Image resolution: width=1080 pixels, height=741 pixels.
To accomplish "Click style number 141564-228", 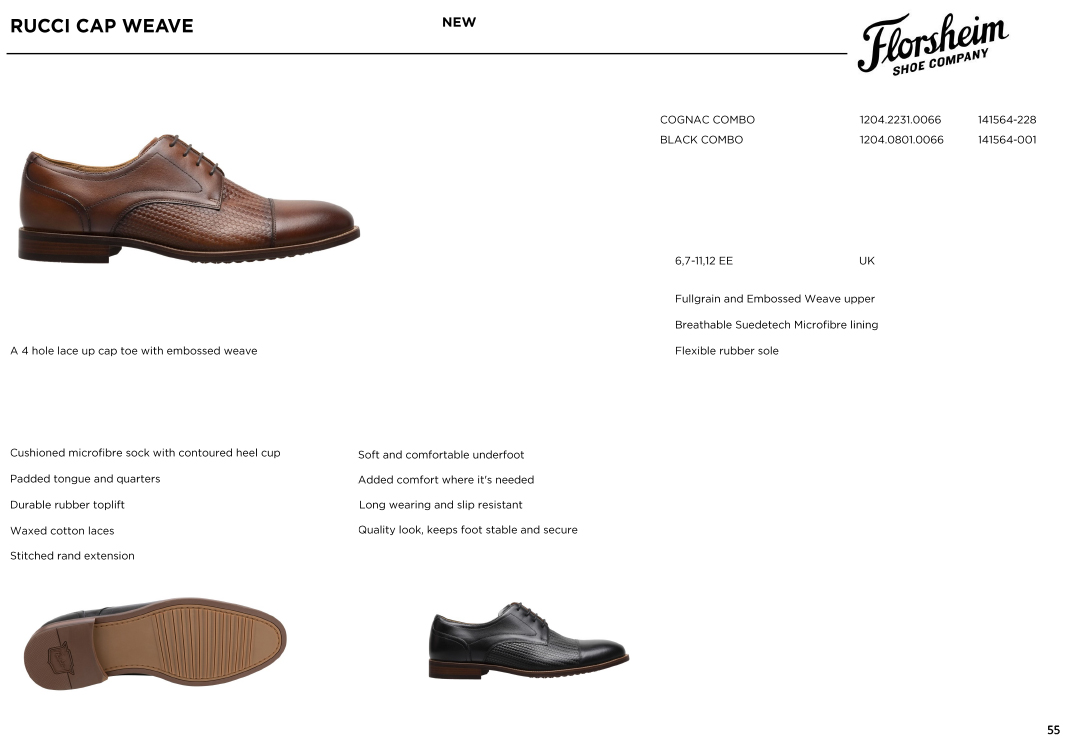I will click(x=1007, y=120).
